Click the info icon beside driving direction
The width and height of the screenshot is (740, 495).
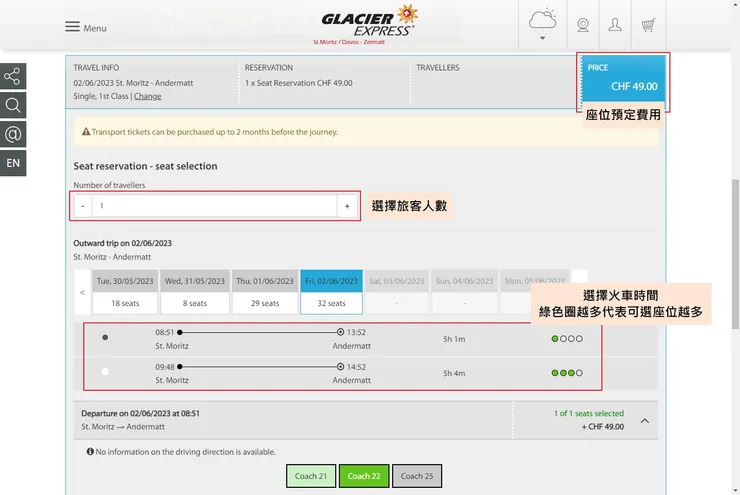tap(90, 452)
